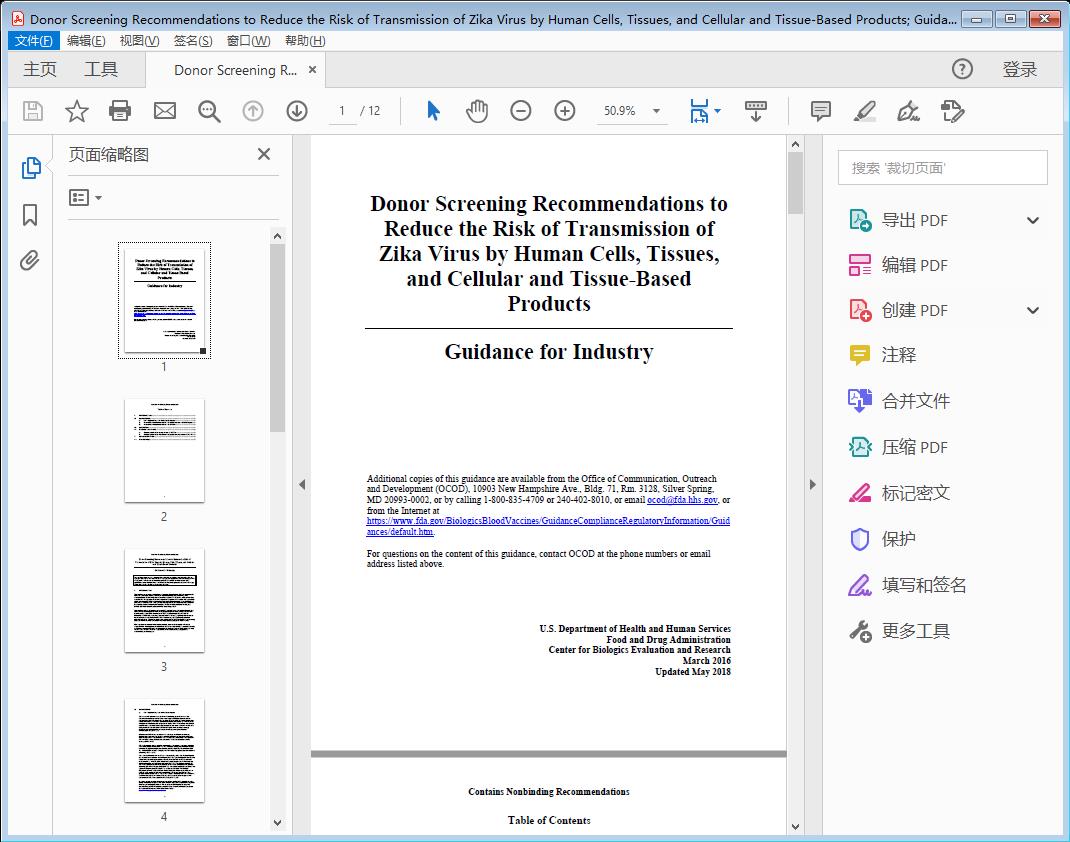This screenshot has height=842, width=1070.
Task: Expand the 导出 PDF section chevron
Action: pyautogui.click(x=1033, y=221)
